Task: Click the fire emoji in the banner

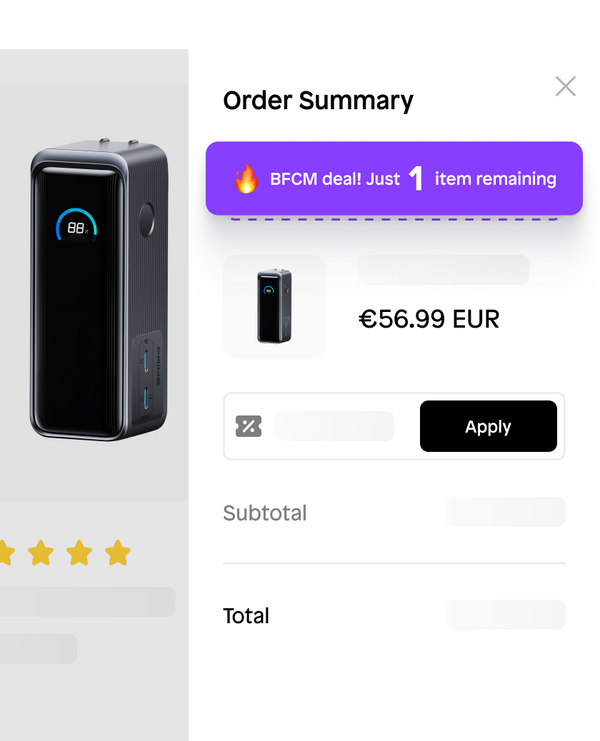Action: (x=246, y=179)
